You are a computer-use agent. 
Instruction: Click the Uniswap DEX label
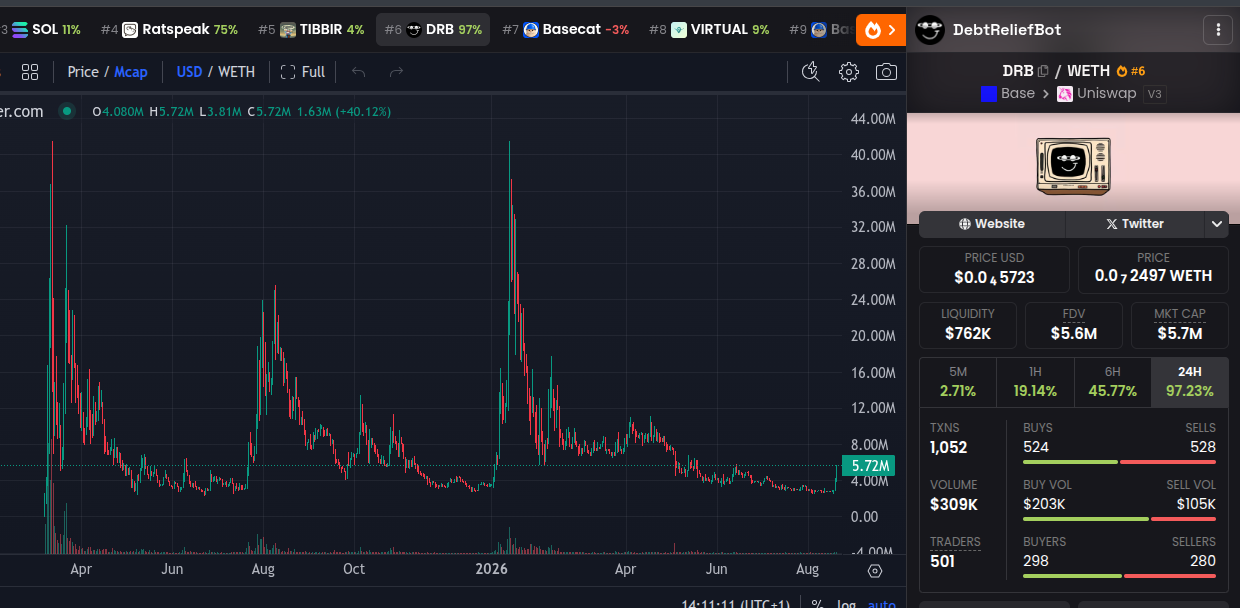pos(1106,94)
